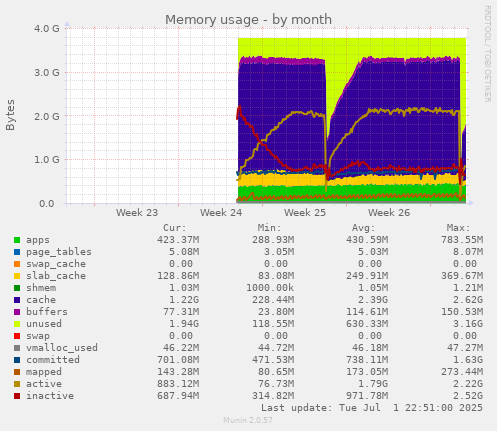Click the 'apps' legend label
Screen dimensions: 497x431
pos(38,240)
